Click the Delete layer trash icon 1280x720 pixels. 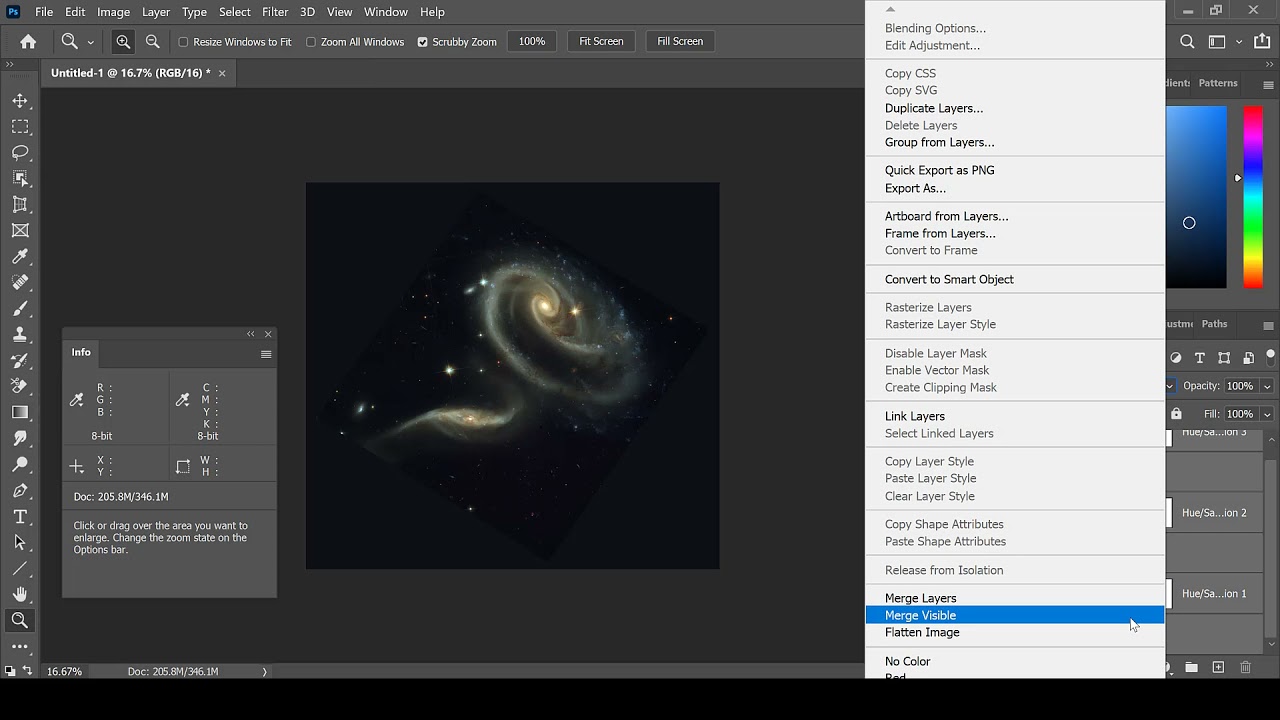click(1245, 667)
